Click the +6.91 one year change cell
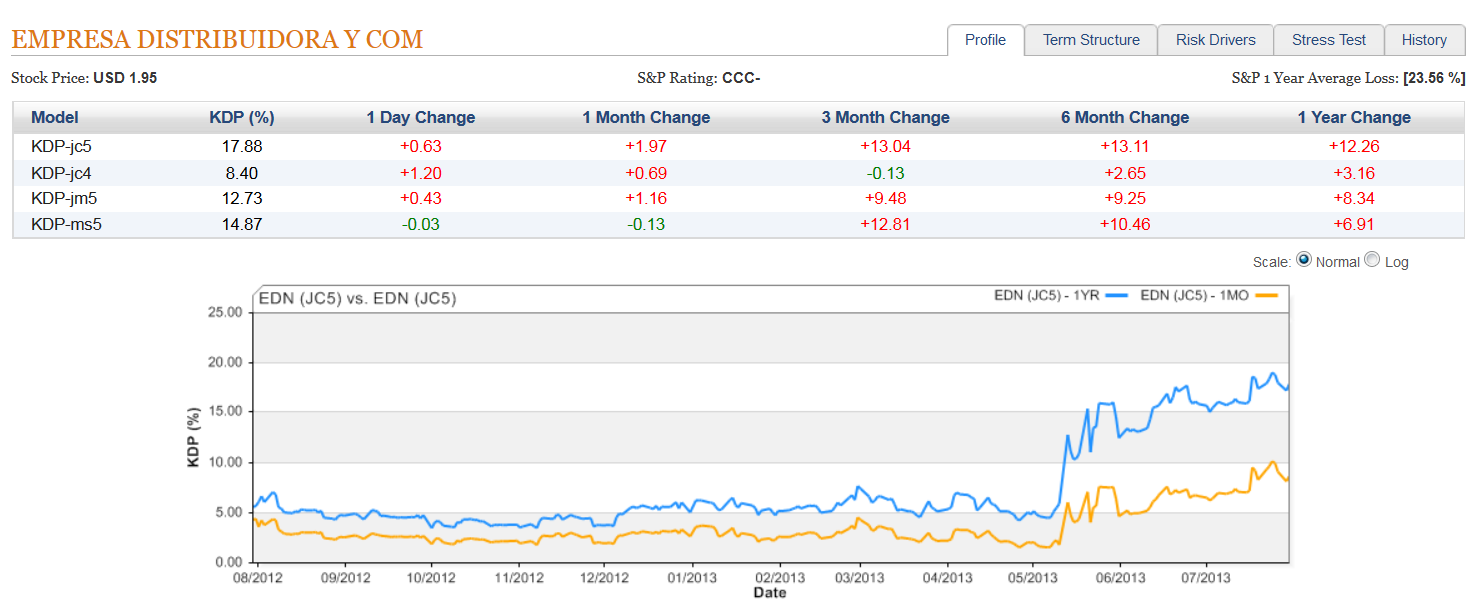Screen dimensions: 1479x602 pyautogui.click(x=1354, y=224)
